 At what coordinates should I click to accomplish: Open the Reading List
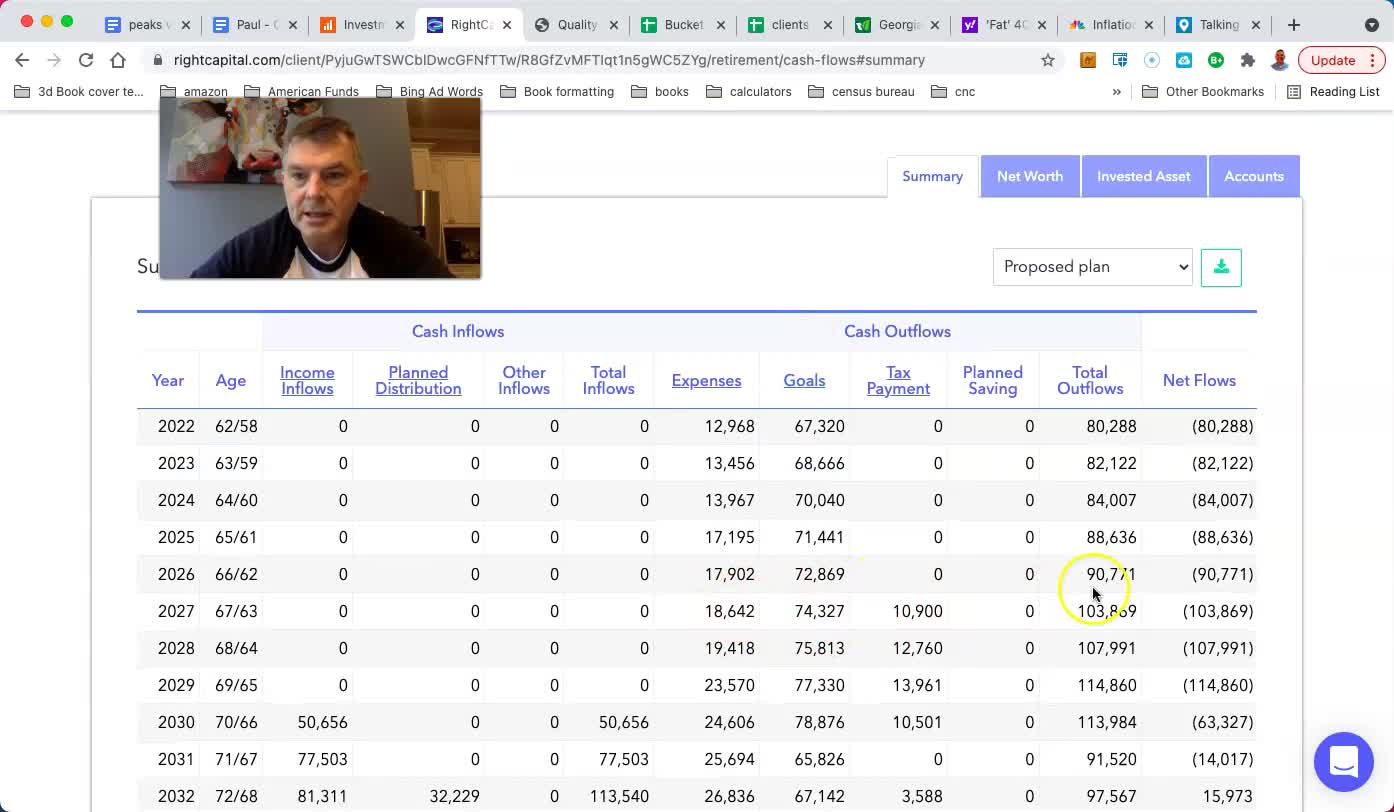point(1333,92)
